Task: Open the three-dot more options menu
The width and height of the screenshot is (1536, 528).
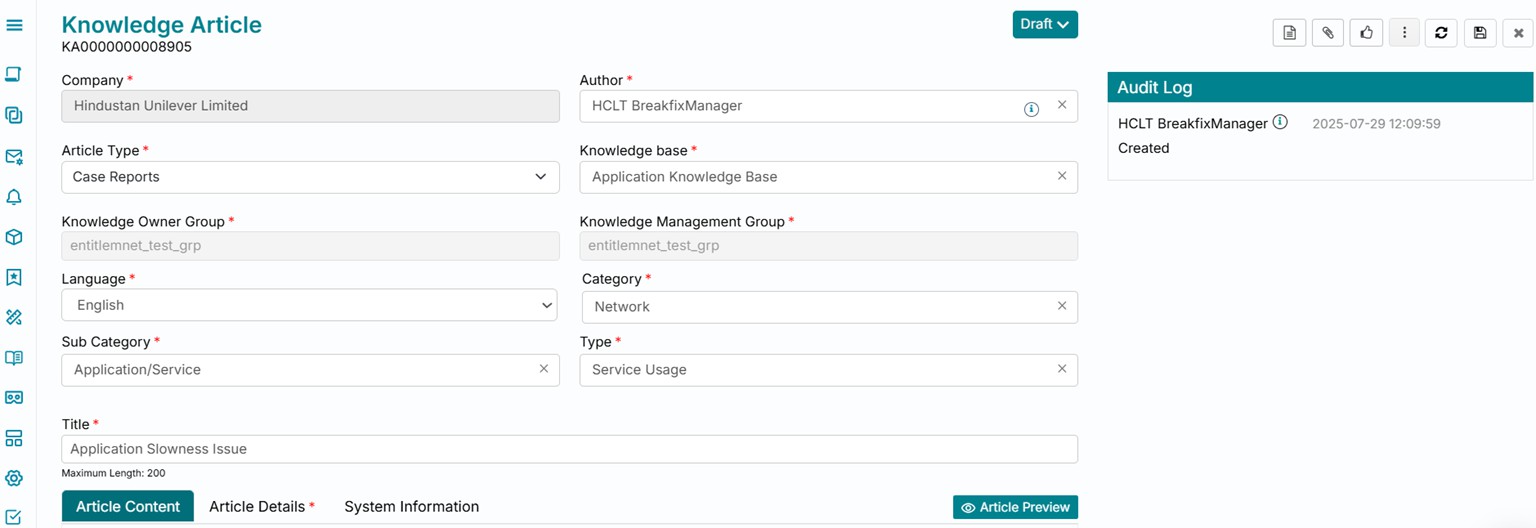Action: pos(1404,33)
